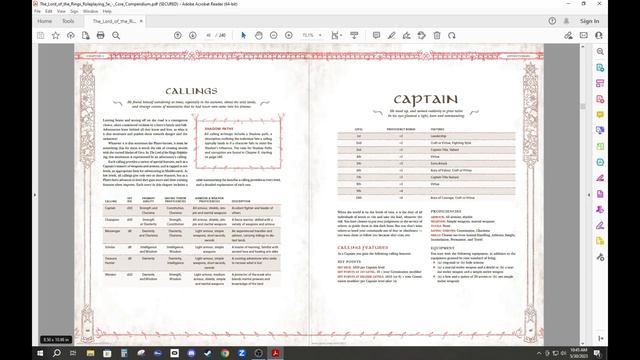Open the Edit menu
The height and width of the screenshot is (360, 640).
(49, 11)
